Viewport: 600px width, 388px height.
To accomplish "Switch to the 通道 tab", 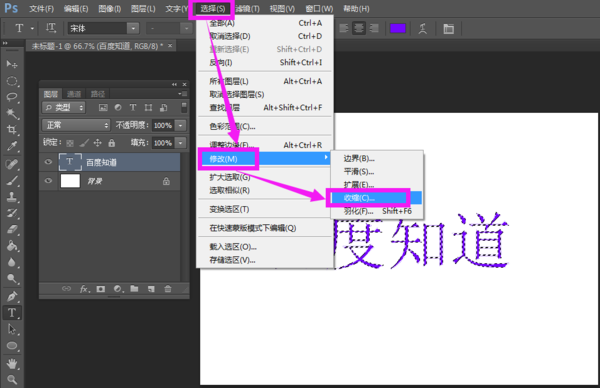I will (74, 94).
